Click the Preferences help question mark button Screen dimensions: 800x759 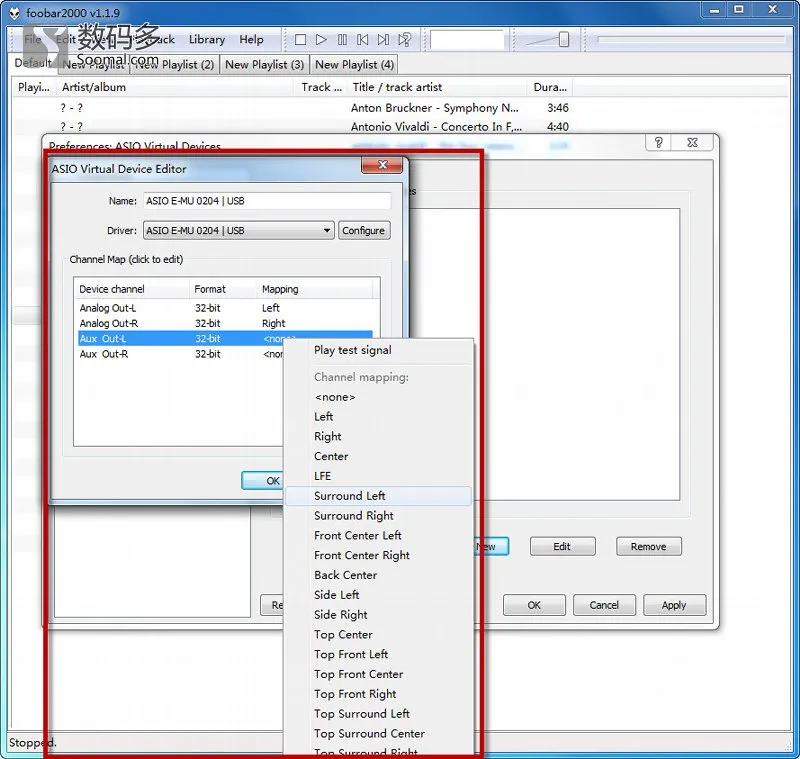pyautogui.click(x=658, y=142)
